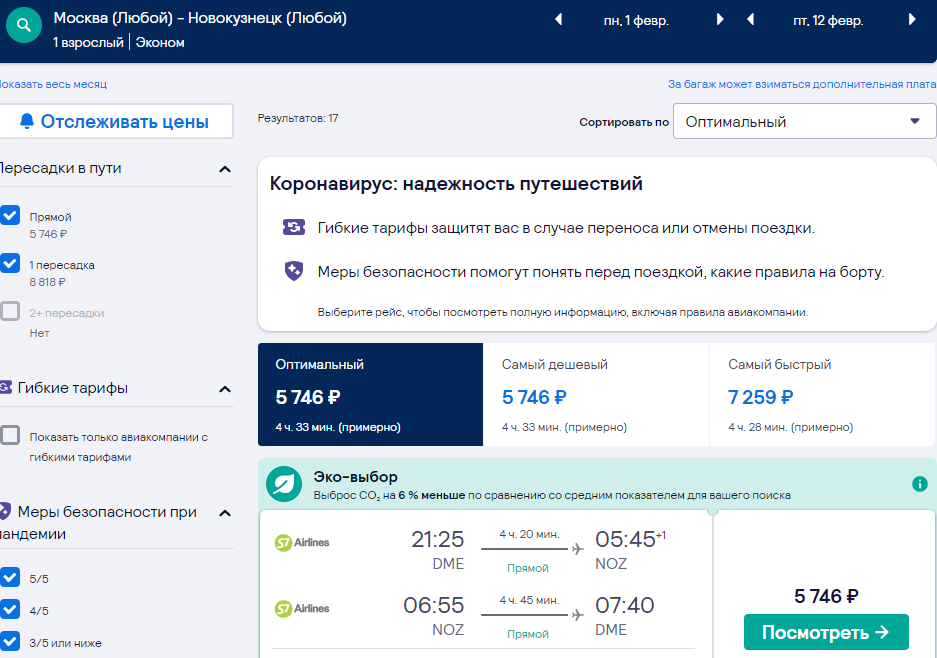Uncheck the 5/5 safety rating checkbox
Image resolution: width=937 pixels, height=658 pixels.
coord(10,577)
